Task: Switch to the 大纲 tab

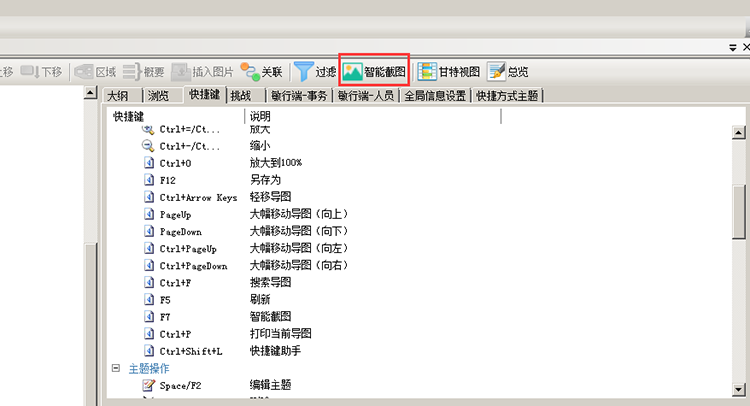Action: (118, 96)
